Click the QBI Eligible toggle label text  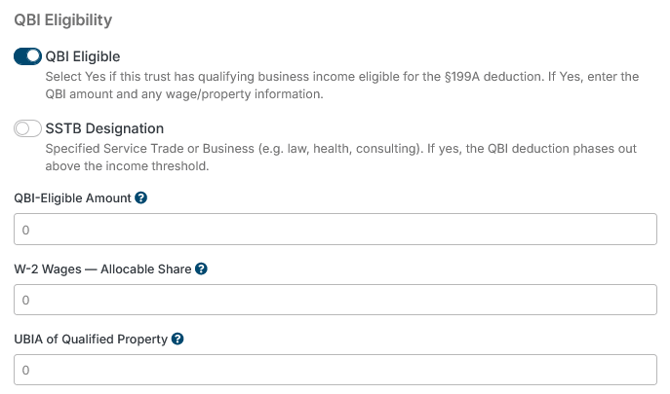[83, 56]
